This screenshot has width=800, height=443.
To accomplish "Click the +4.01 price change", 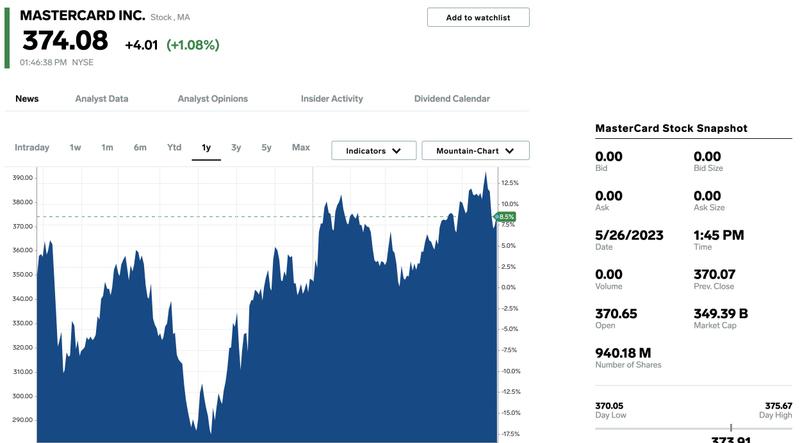I will coord(141,45).
